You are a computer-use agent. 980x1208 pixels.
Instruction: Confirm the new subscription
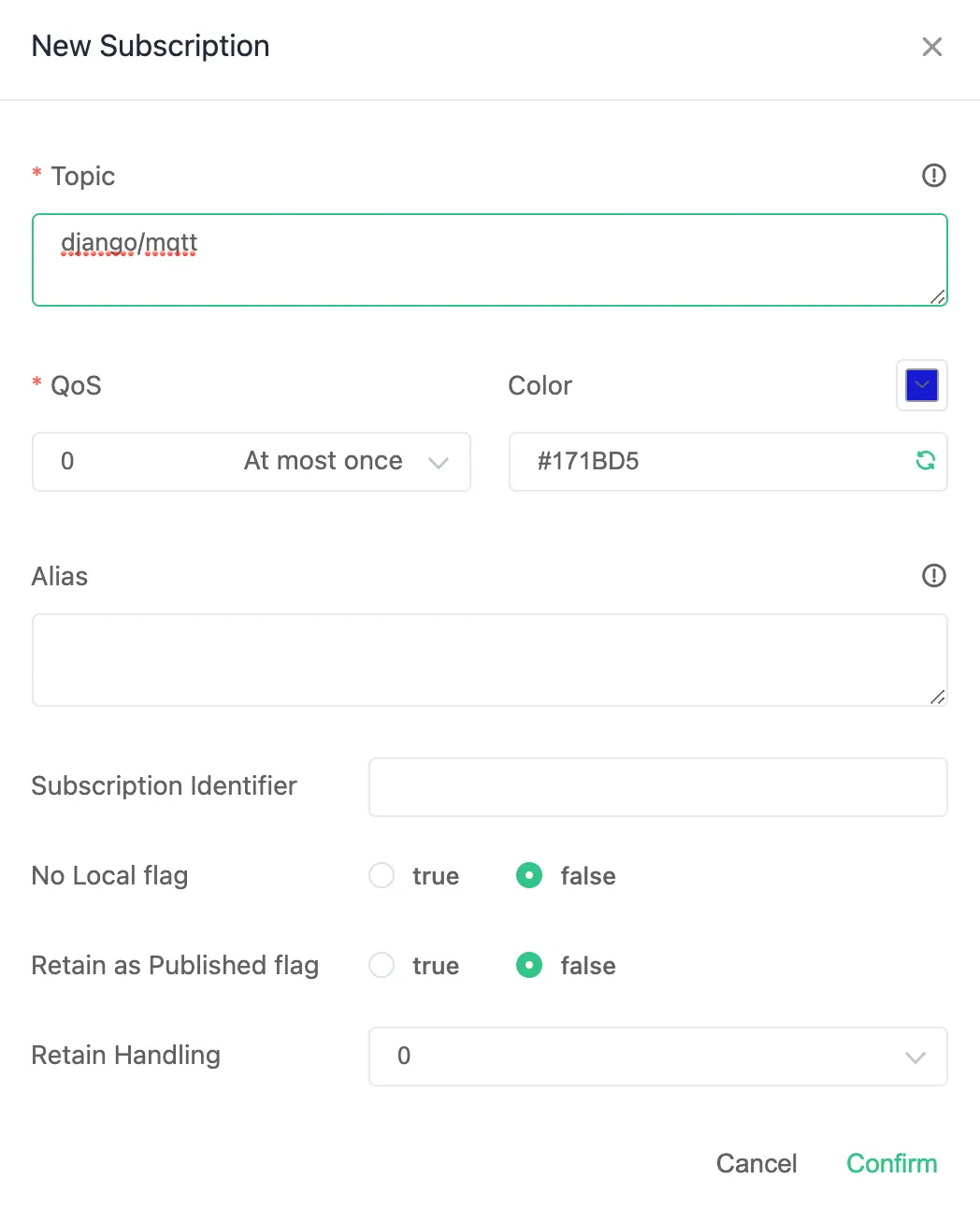click(891, 1163)
